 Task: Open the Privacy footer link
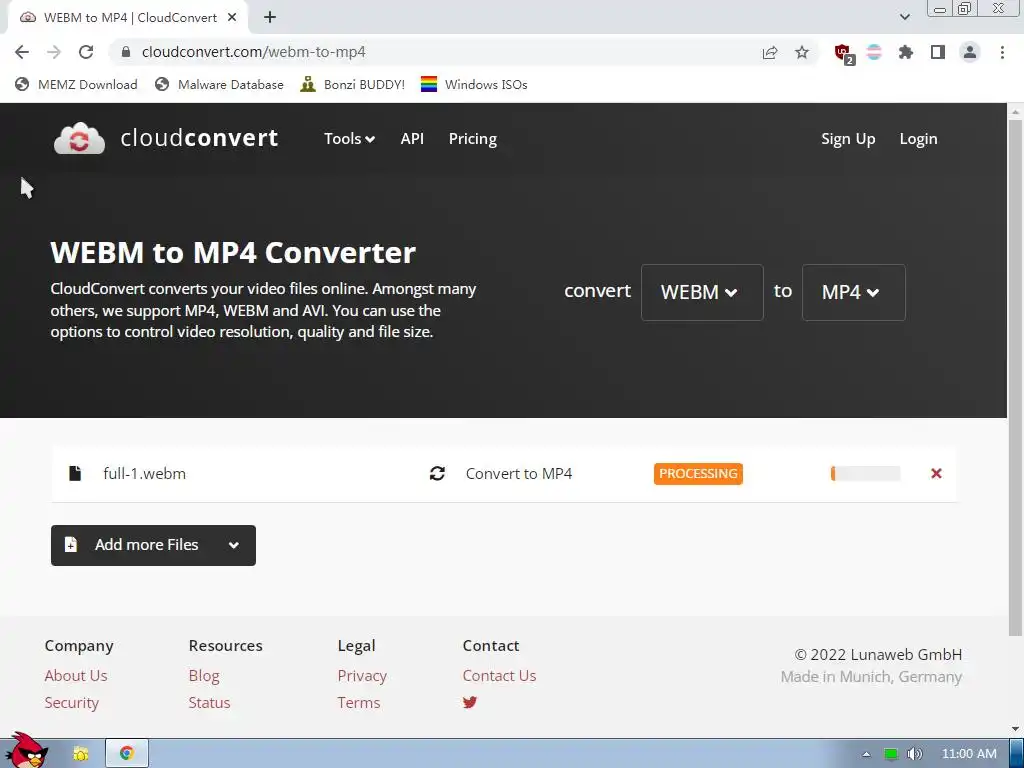(362, 676)
